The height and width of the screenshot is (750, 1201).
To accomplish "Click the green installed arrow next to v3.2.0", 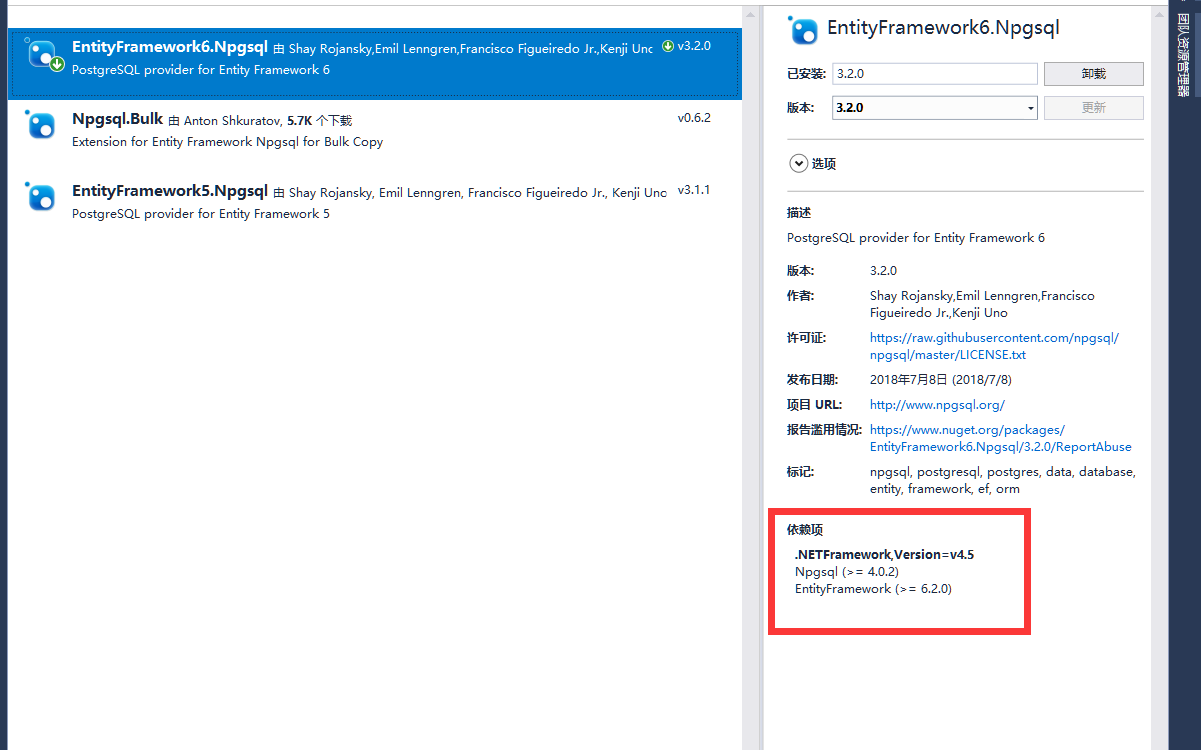I will pyautogui.click(x=667, y=46).
